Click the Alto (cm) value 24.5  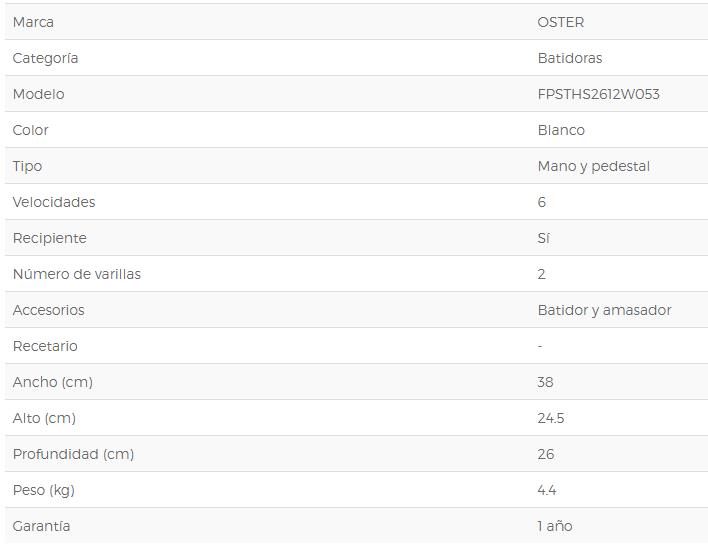pyautogui.click(x=551, y=418)
